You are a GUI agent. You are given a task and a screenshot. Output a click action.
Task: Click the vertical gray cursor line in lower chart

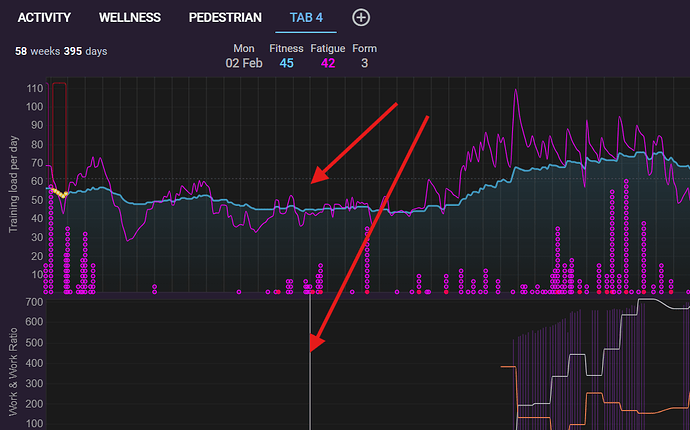point(310,361)
